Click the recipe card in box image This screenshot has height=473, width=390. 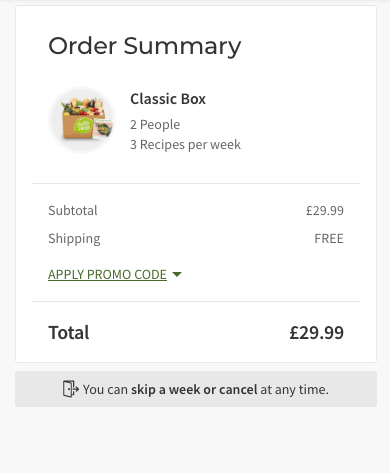click(x=102, y=128)
